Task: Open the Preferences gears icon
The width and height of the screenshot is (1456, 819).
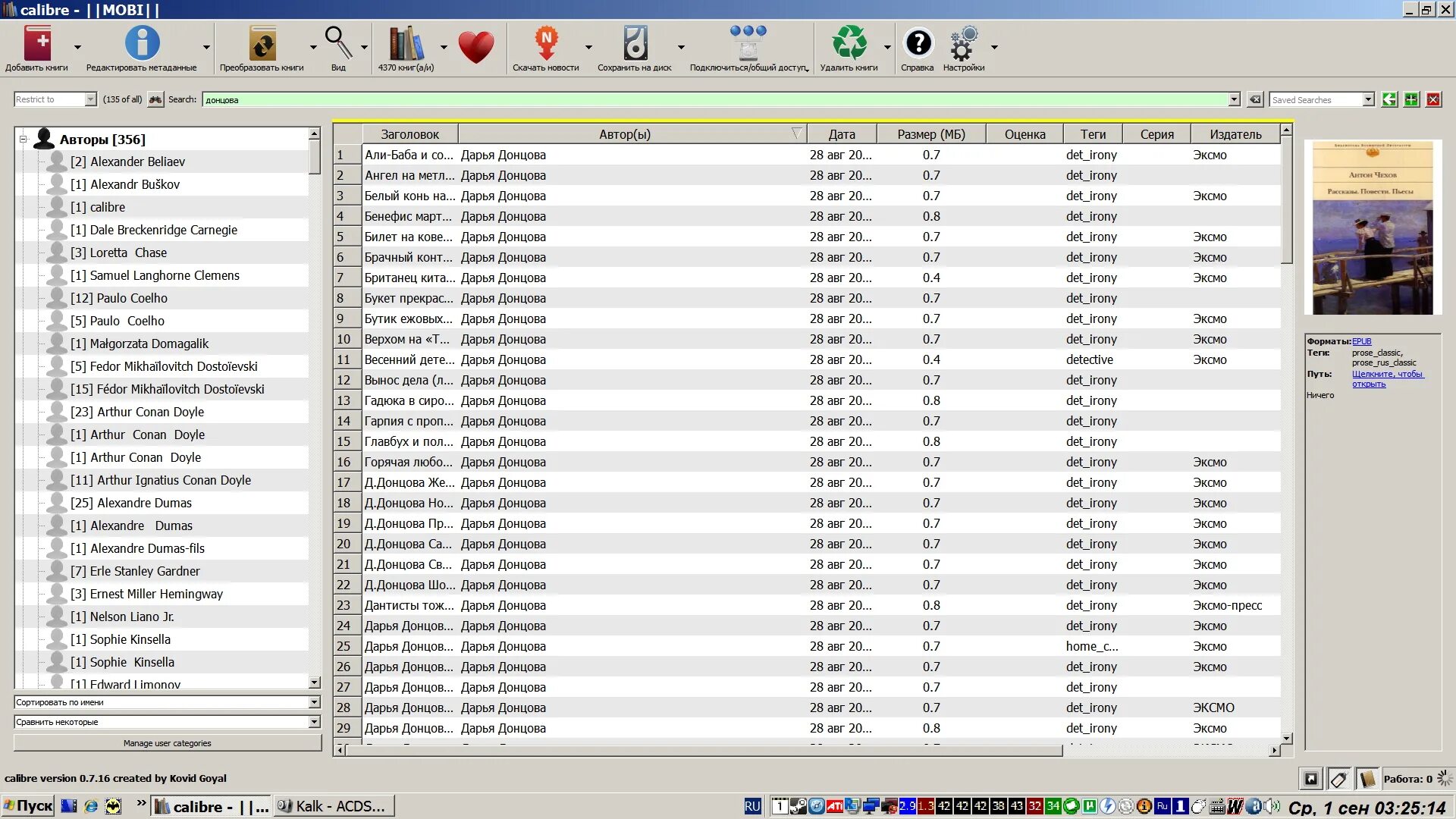Action: [964, 43]
